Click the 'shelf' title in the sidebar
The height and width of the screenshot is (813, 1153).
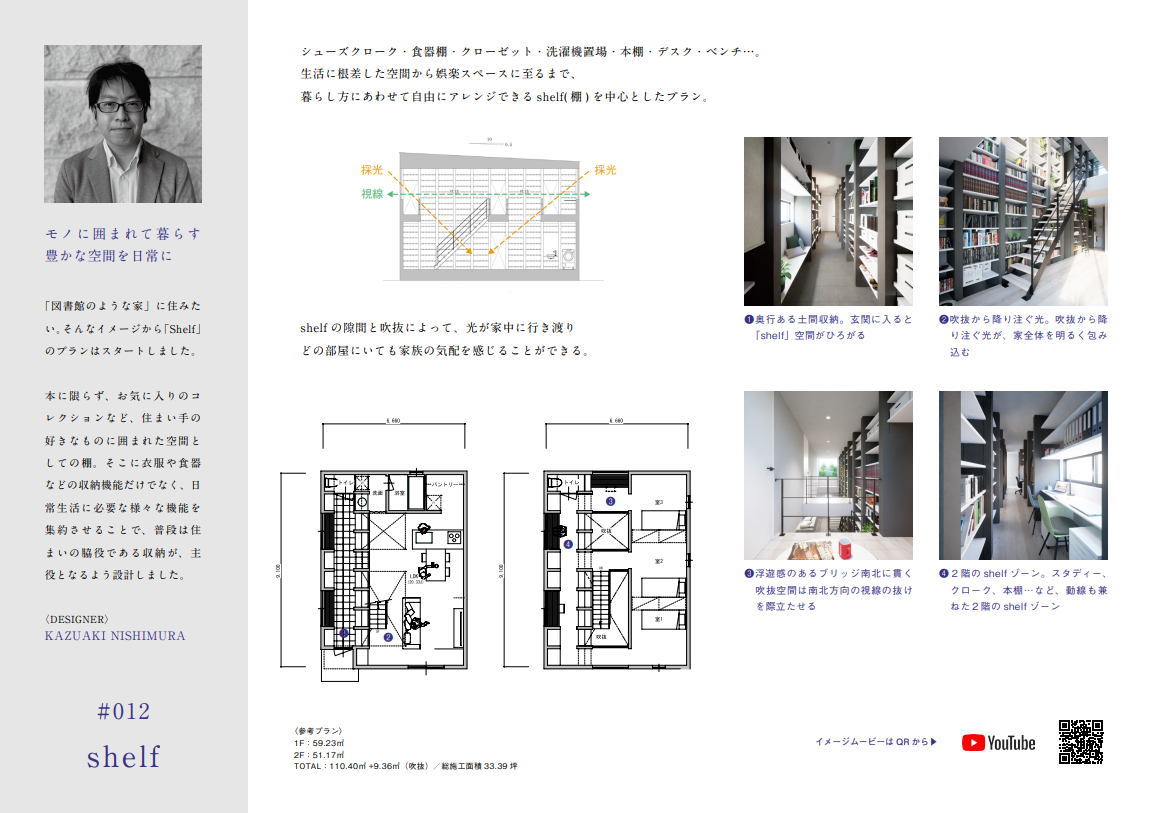(x=123, y=756)
